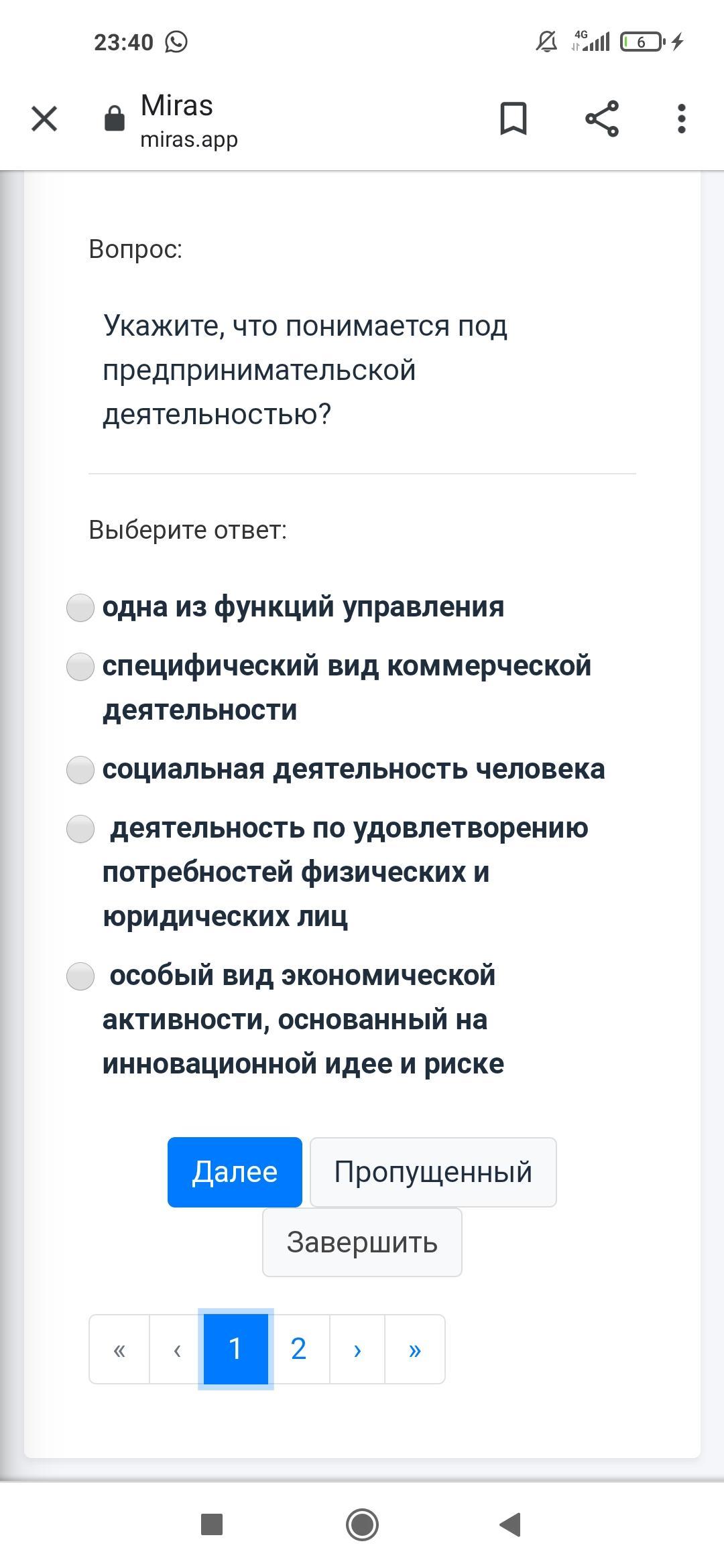Screen dimensions: 724x1568
Task: Select answer 'одна из функций управления'
Action: [x=80, y=608]
